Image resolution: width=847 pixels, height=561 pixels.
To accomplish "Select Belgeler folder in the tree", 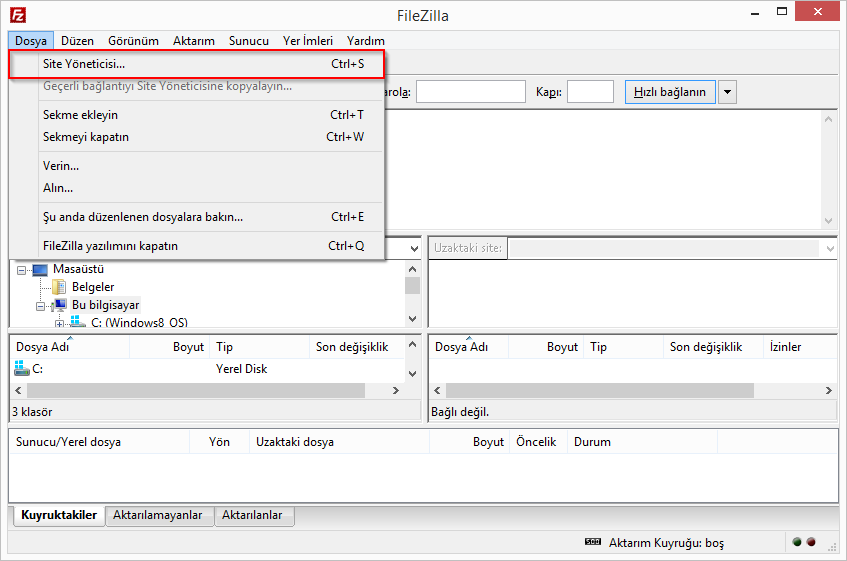I will pyautogui.click(x=93, y=287).
